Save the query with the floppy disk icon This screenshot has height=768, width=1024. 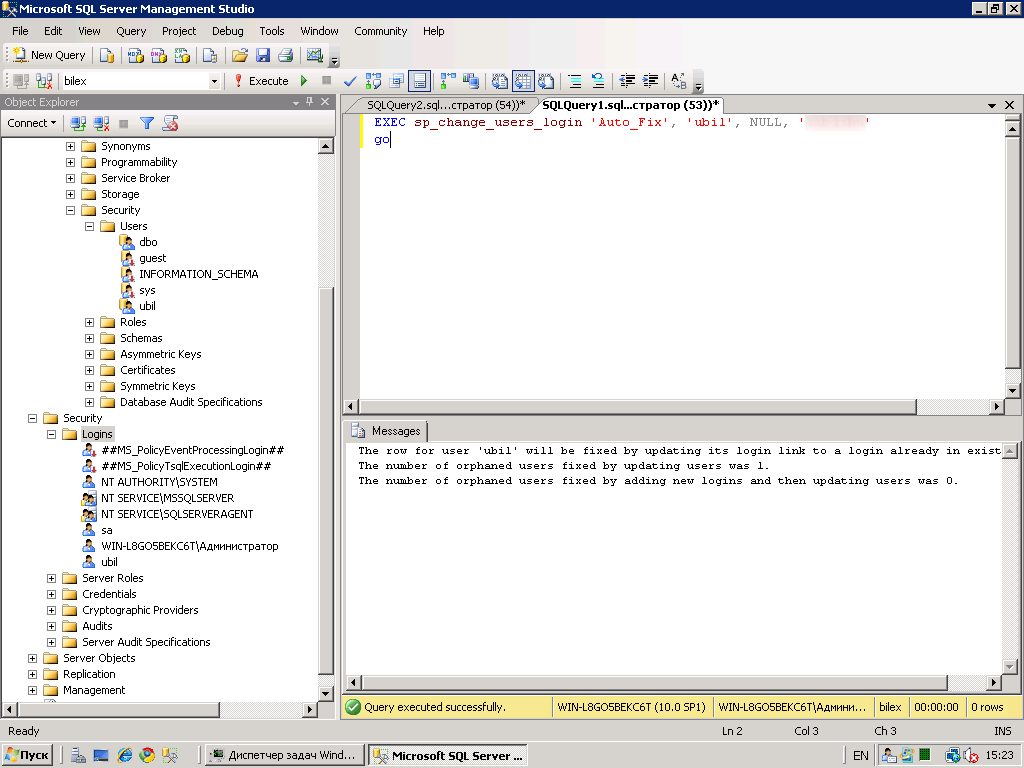[x=263, y=56]
